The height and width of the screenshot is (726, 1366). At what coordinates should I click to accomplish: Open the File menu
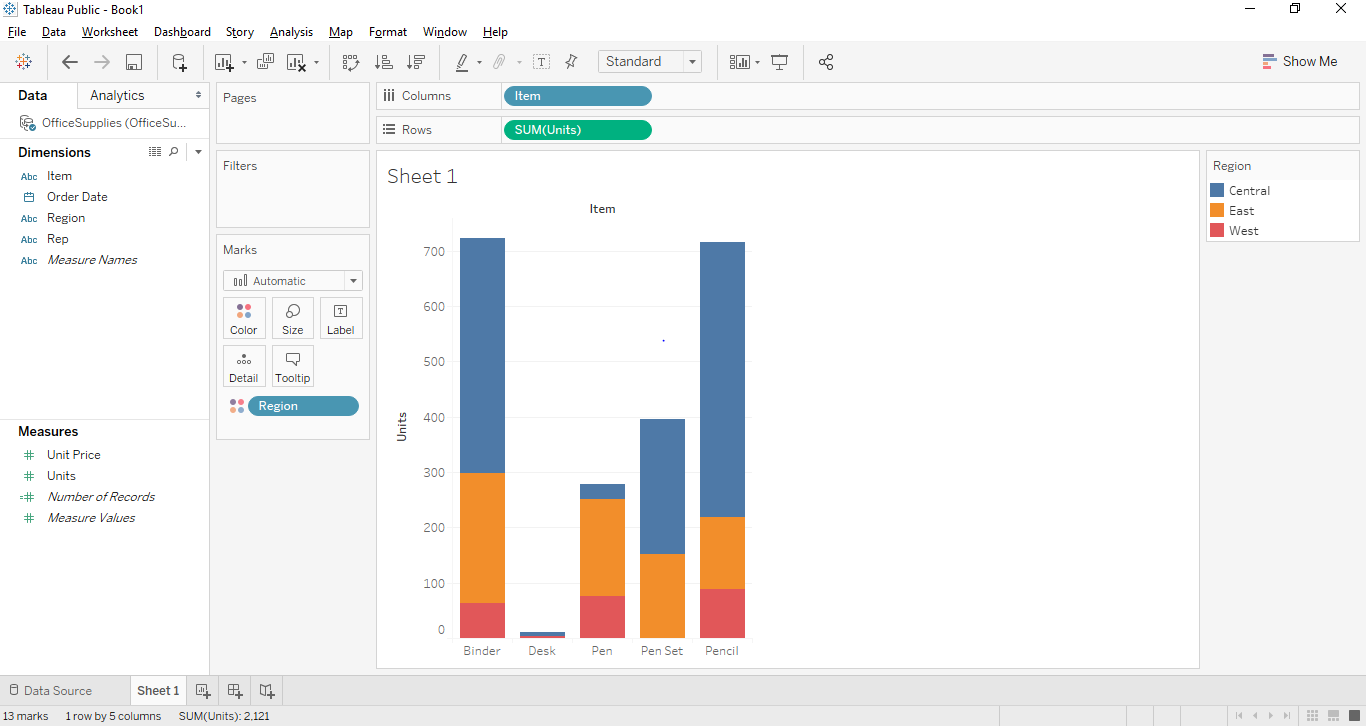click(17, 32)
